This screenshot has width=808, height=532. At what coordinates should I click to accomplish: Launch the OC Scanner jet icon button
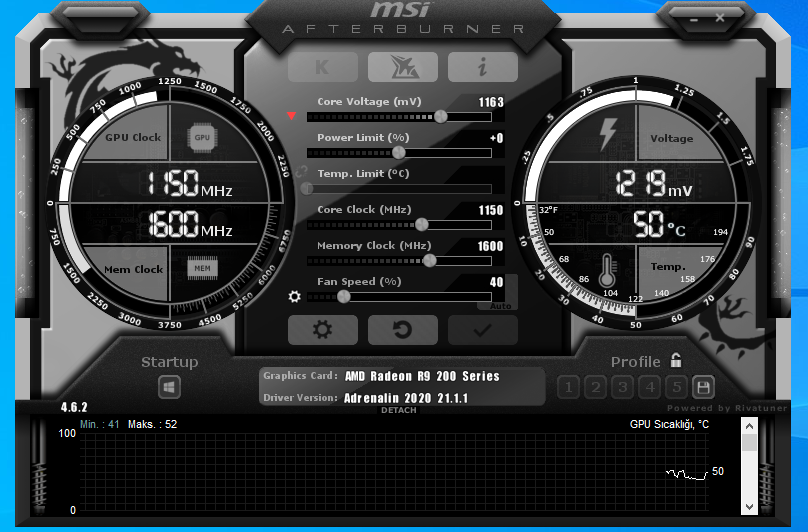403,67
